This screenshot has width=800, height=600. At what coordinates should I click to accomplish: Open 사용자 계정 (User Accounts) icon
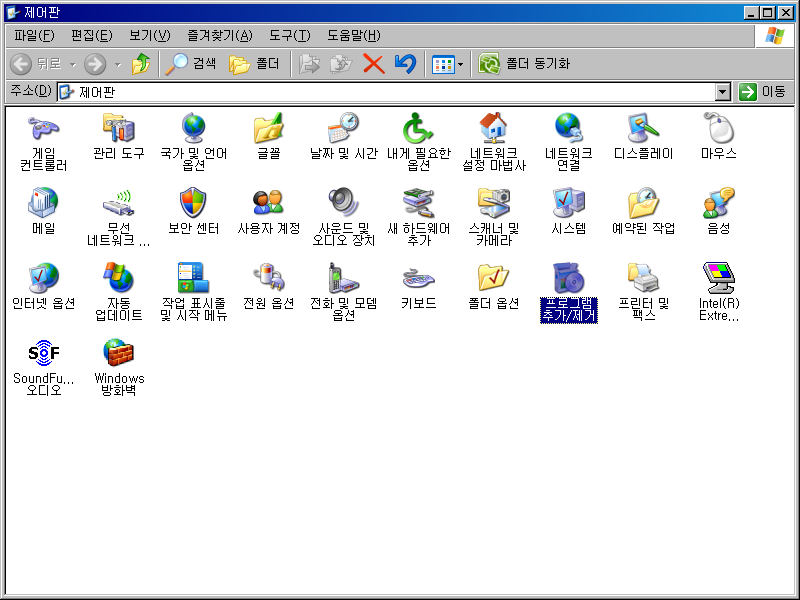click(x=268, y=203)
